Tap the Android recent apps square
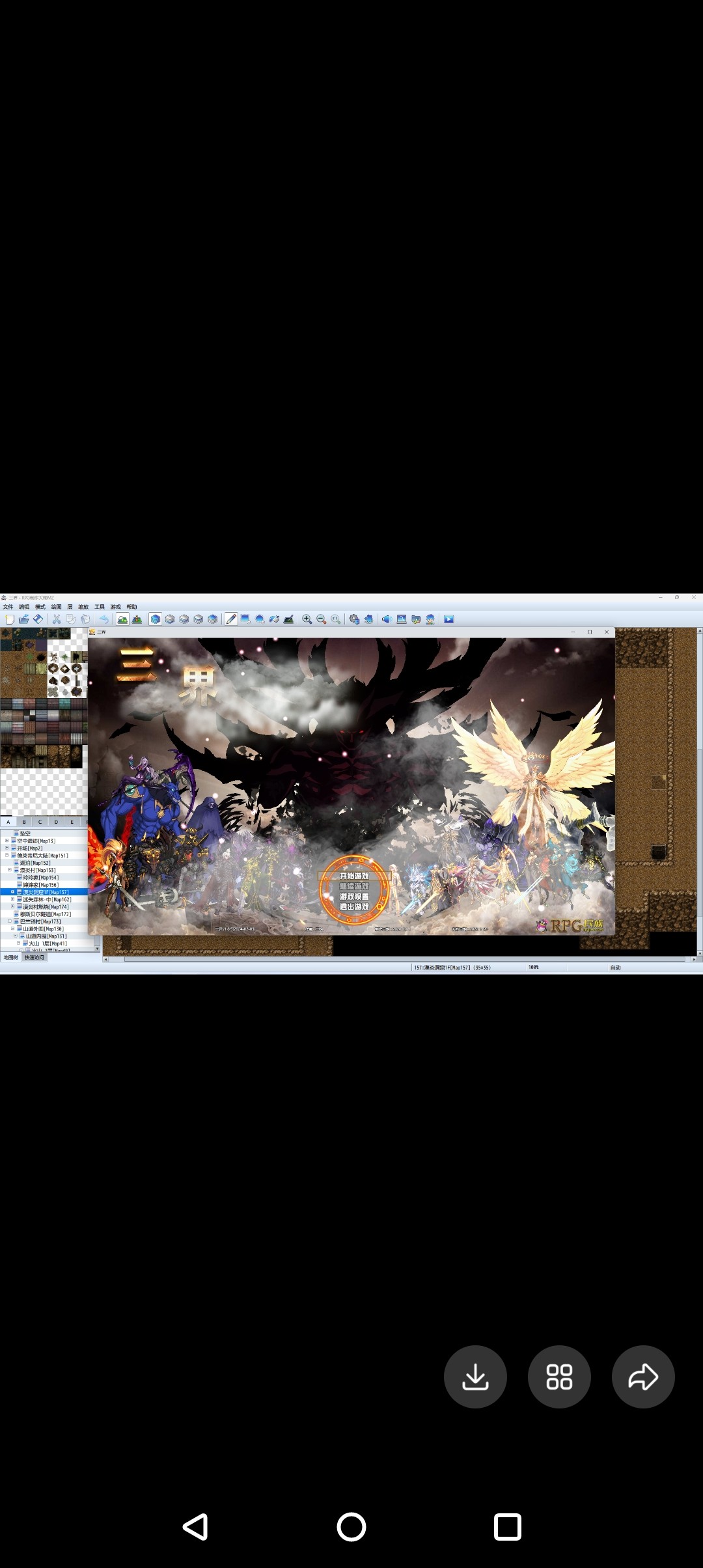This screenshot has width=703, height=1568. pyautogui.click(x=508, y=1527)
